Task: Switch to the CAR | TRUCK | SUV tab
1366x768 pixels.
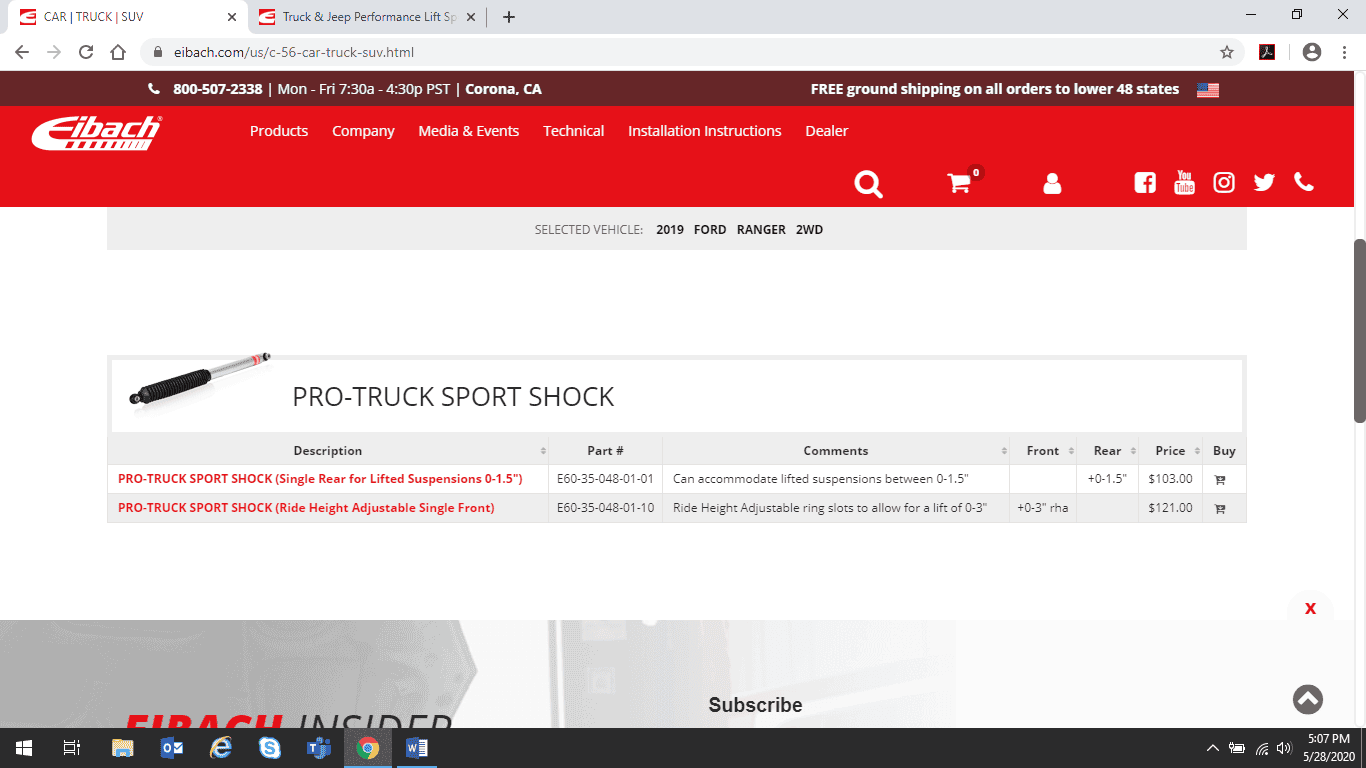Action: (128, 17)
